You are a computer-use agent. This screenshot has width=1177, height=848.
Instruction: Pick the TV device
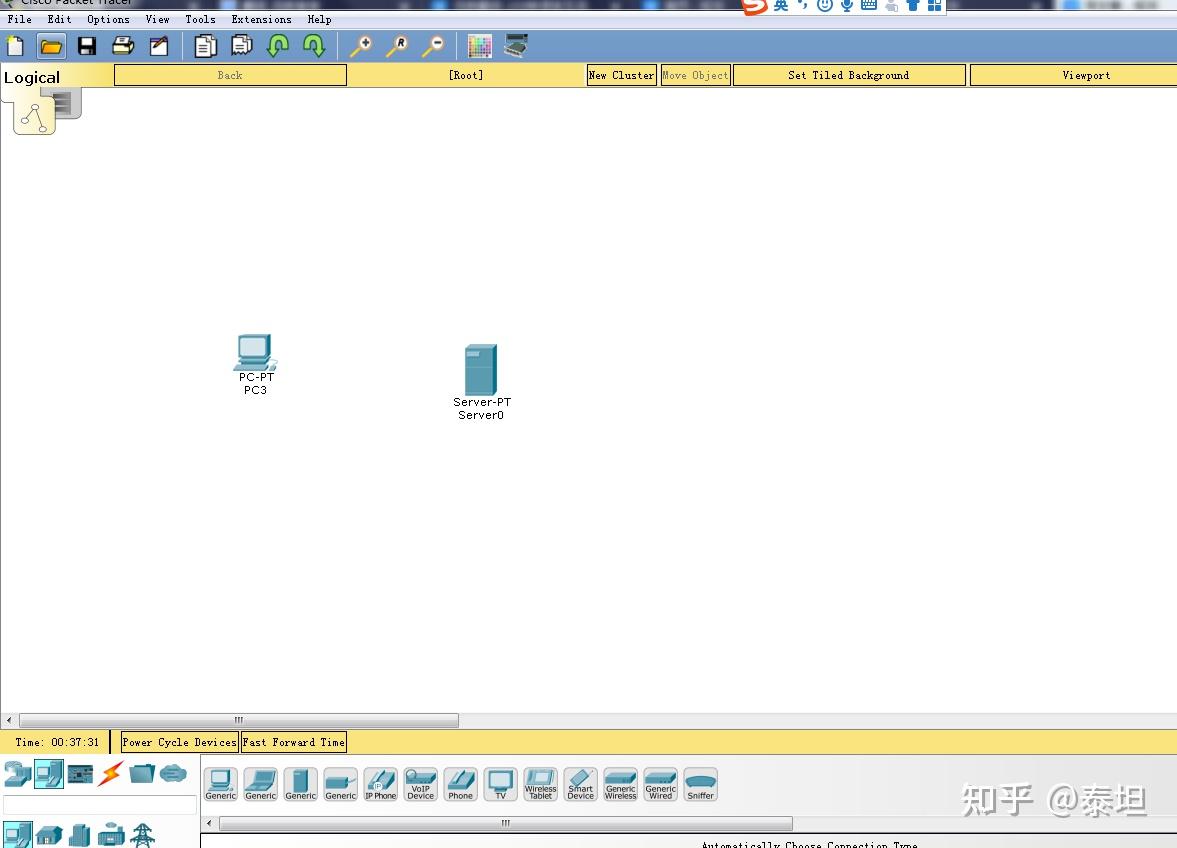tap(501, 784)
